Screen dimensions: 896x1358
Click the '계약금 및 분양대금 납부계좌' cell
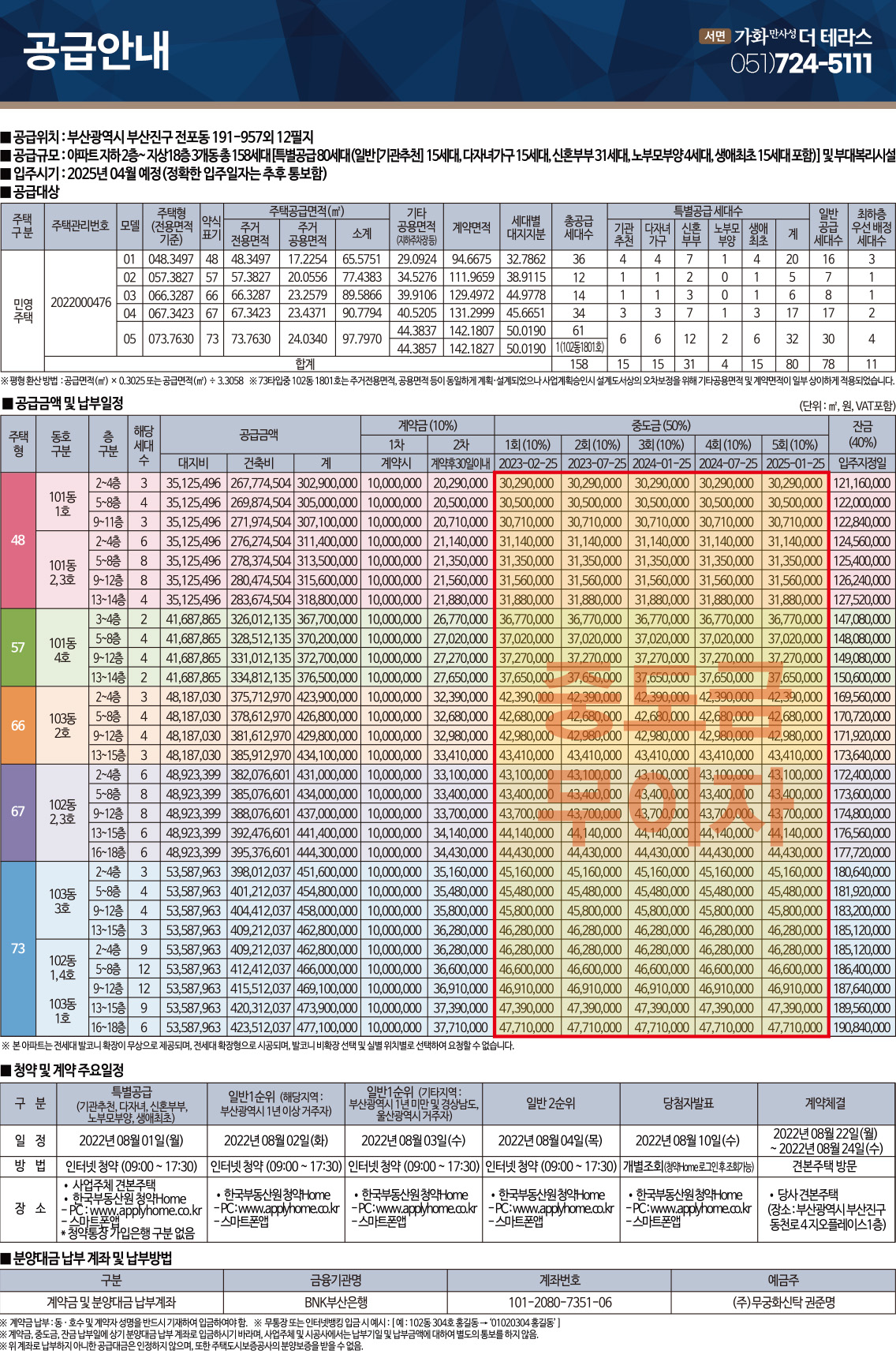tap(111, 1302)
